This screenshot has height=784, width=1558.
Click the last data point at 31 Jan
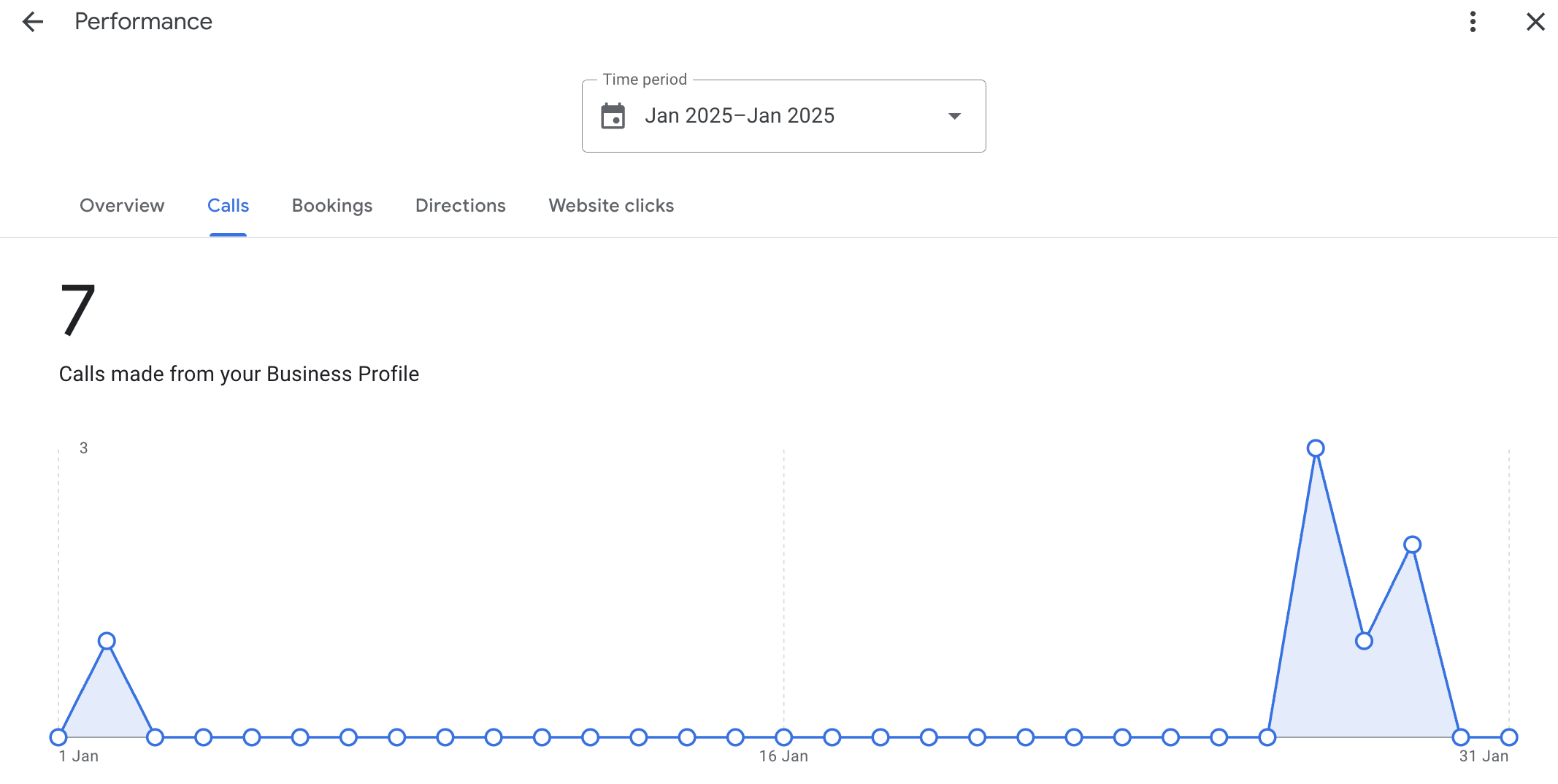(1509, 737)
